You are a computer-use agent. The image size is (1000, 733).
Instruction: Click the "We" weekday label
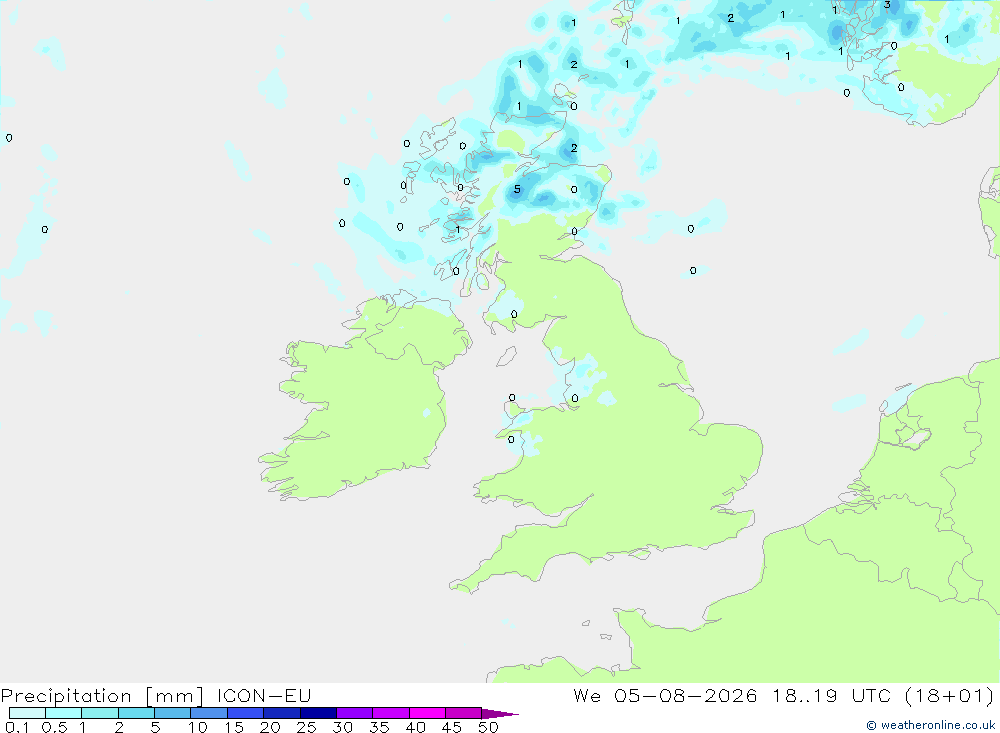(x=587, y=695)
